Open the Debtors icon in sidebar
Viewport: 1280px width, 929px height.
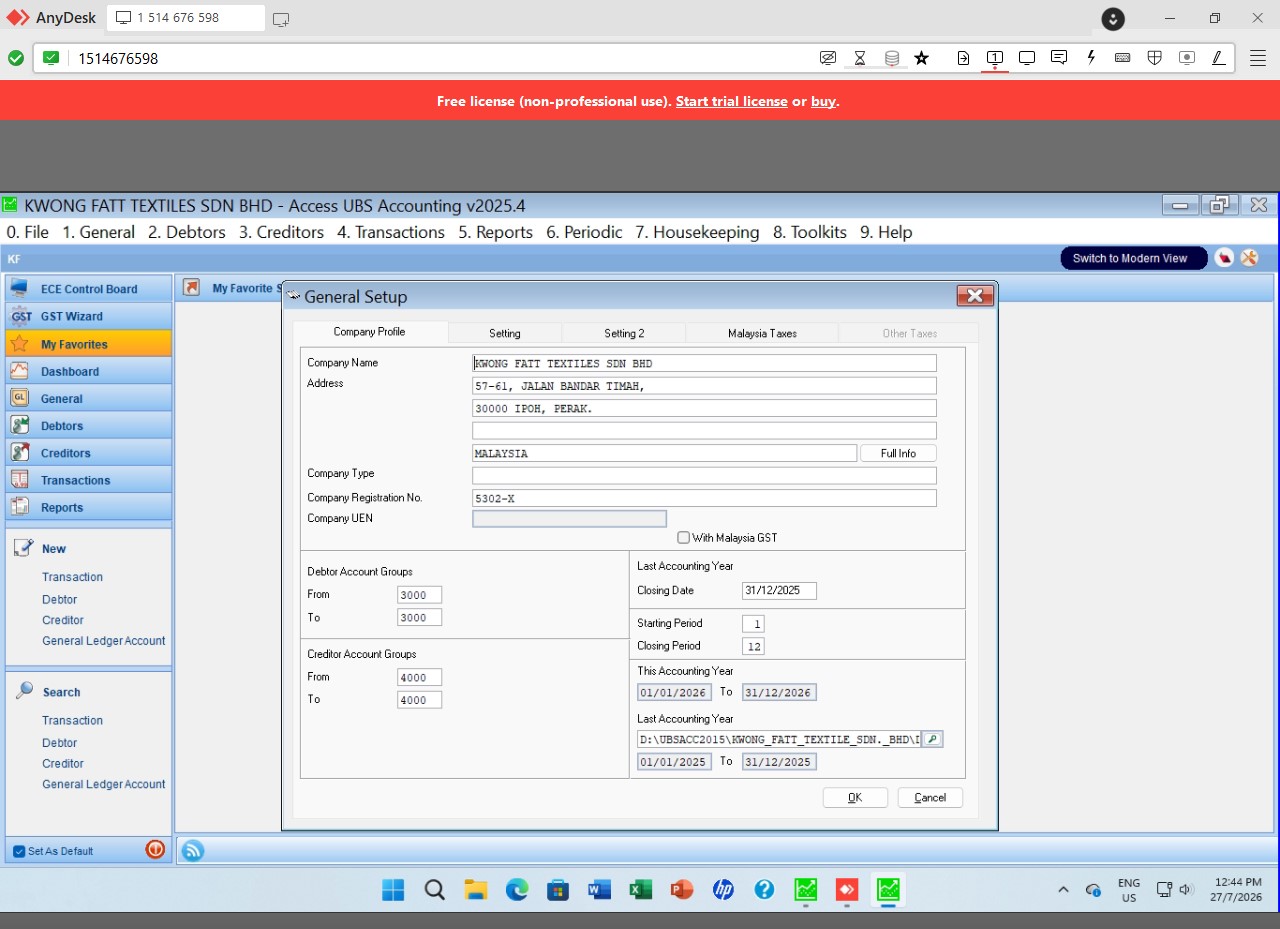point(19,425)
